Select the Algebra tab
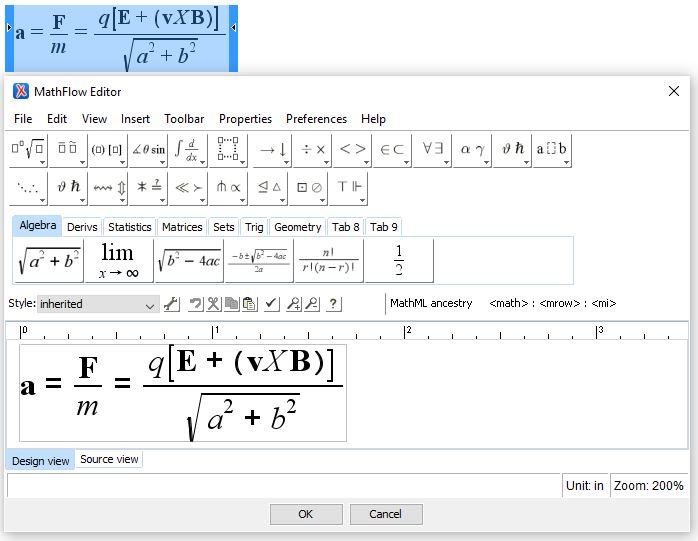Screen dimensions: 698x541 coord(37,226)
